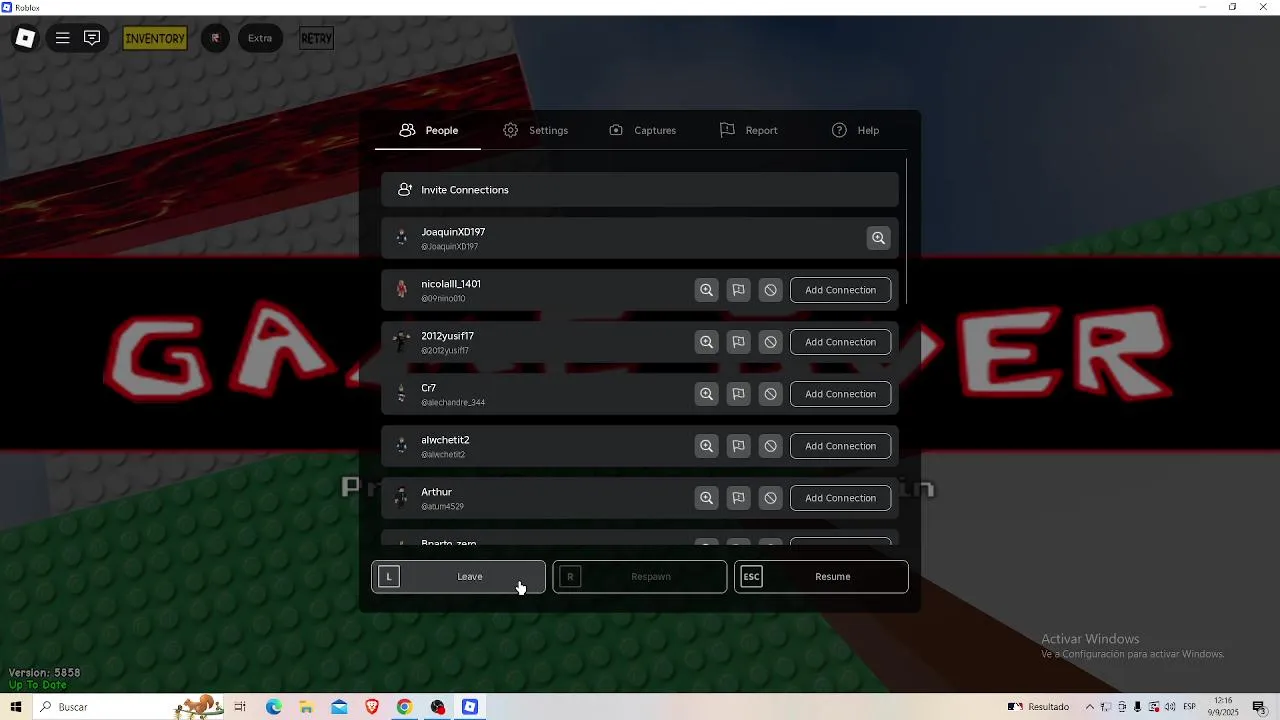
Task: Report Arthur using flag icon
Action: pos(738,498)
